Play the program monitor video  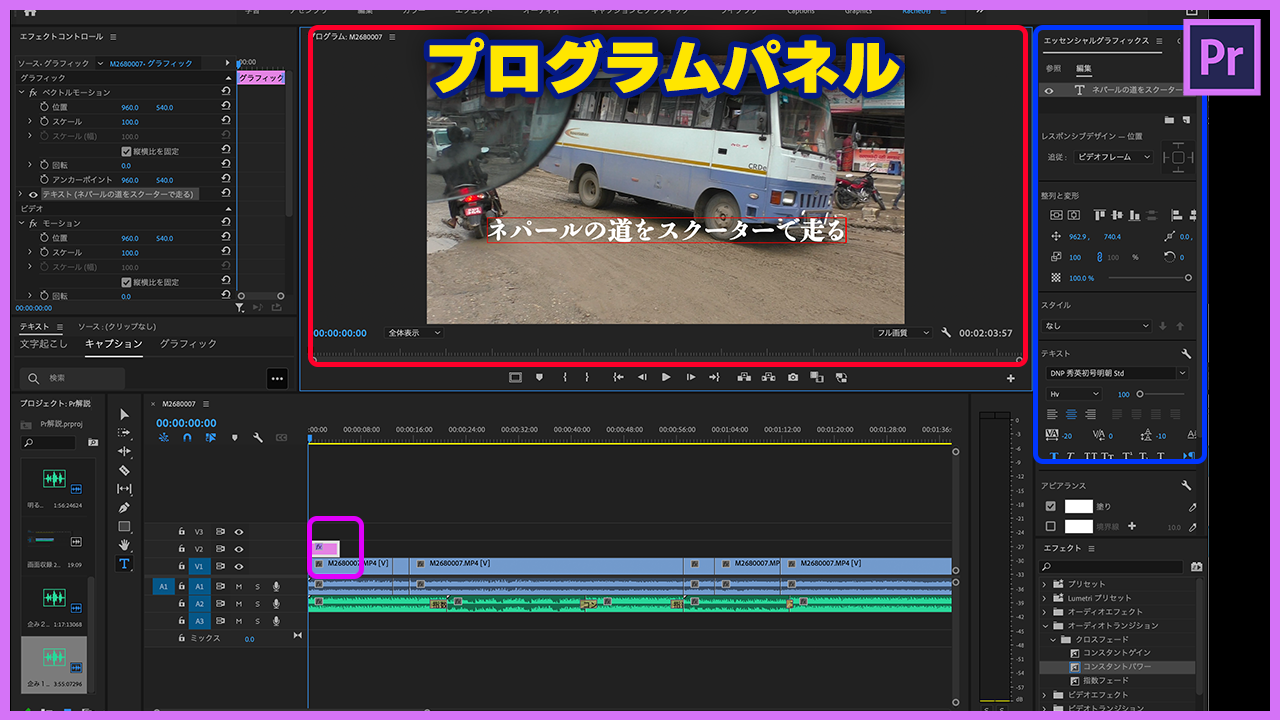click(666, 377)
